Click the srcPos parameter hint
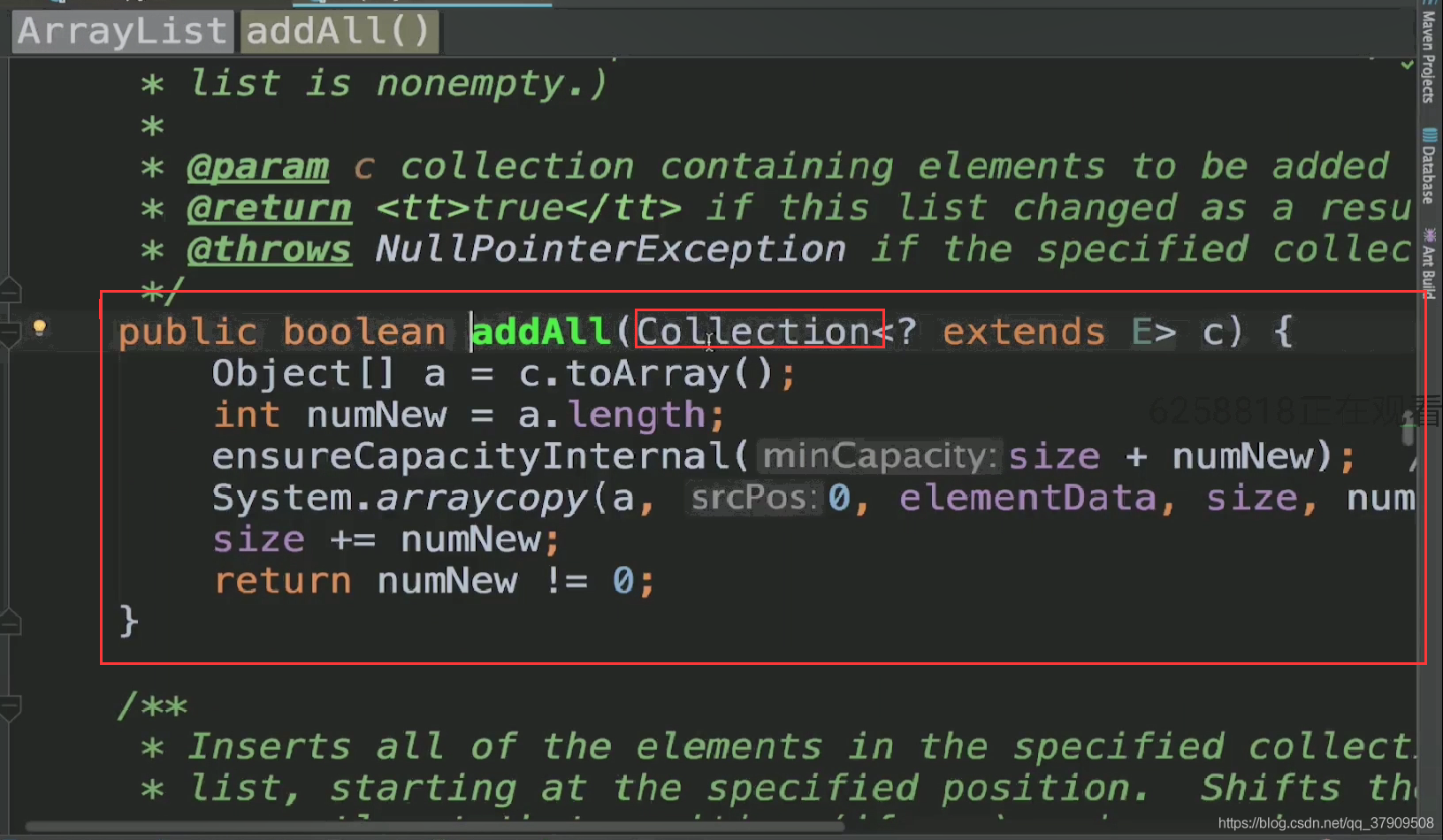This screenshot has height=840, width=1443. coord(754,498)
